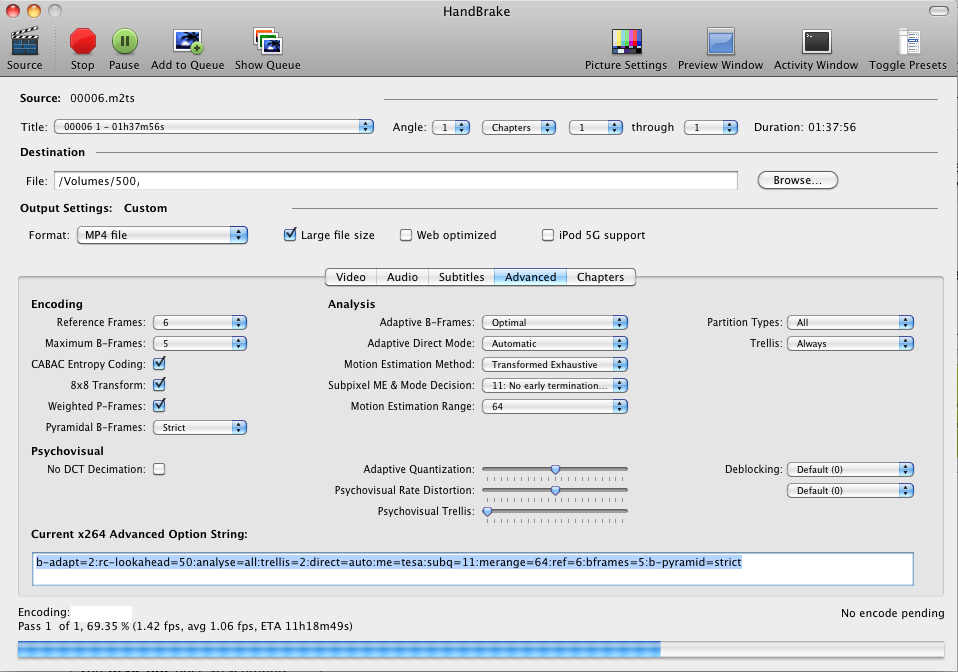Open the Preview Window icon

(720, 42)
